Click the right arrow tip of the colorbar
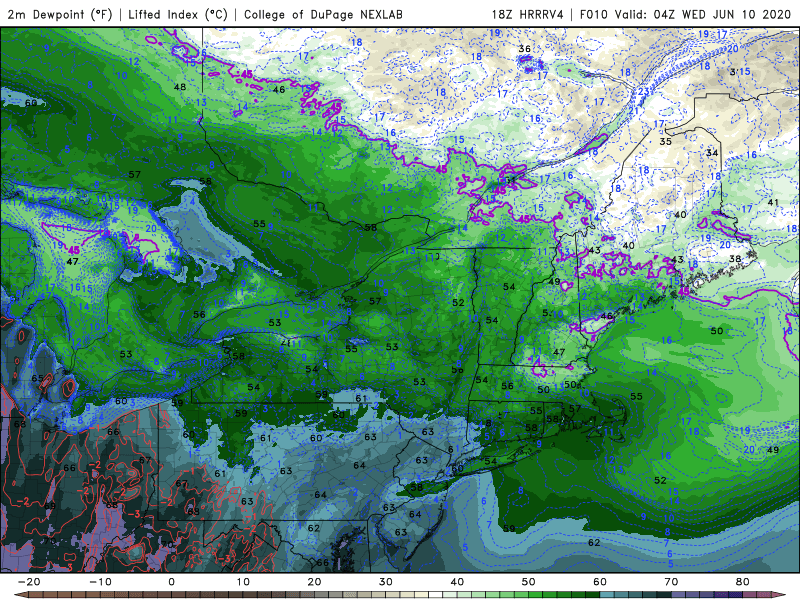Screen dimensions: 800x600 [780, 595]
